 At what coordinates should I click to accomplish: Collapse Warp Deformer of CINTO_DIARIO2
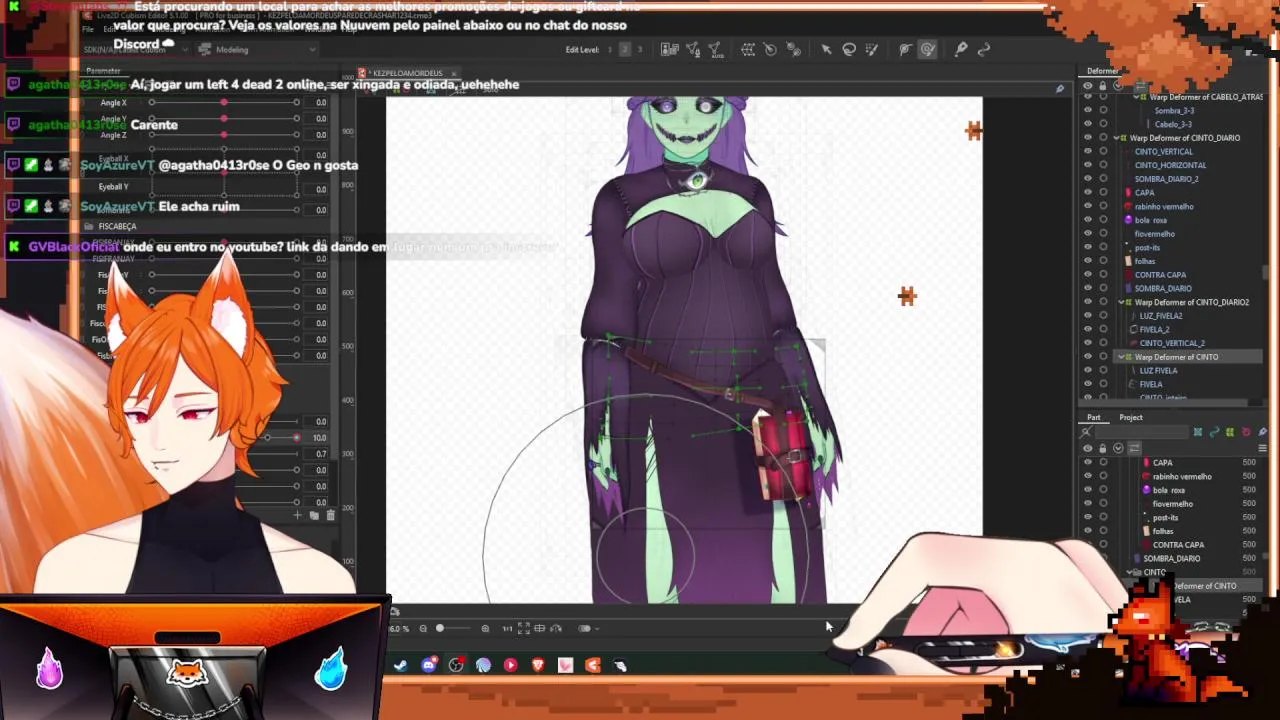pos(1122,302)
